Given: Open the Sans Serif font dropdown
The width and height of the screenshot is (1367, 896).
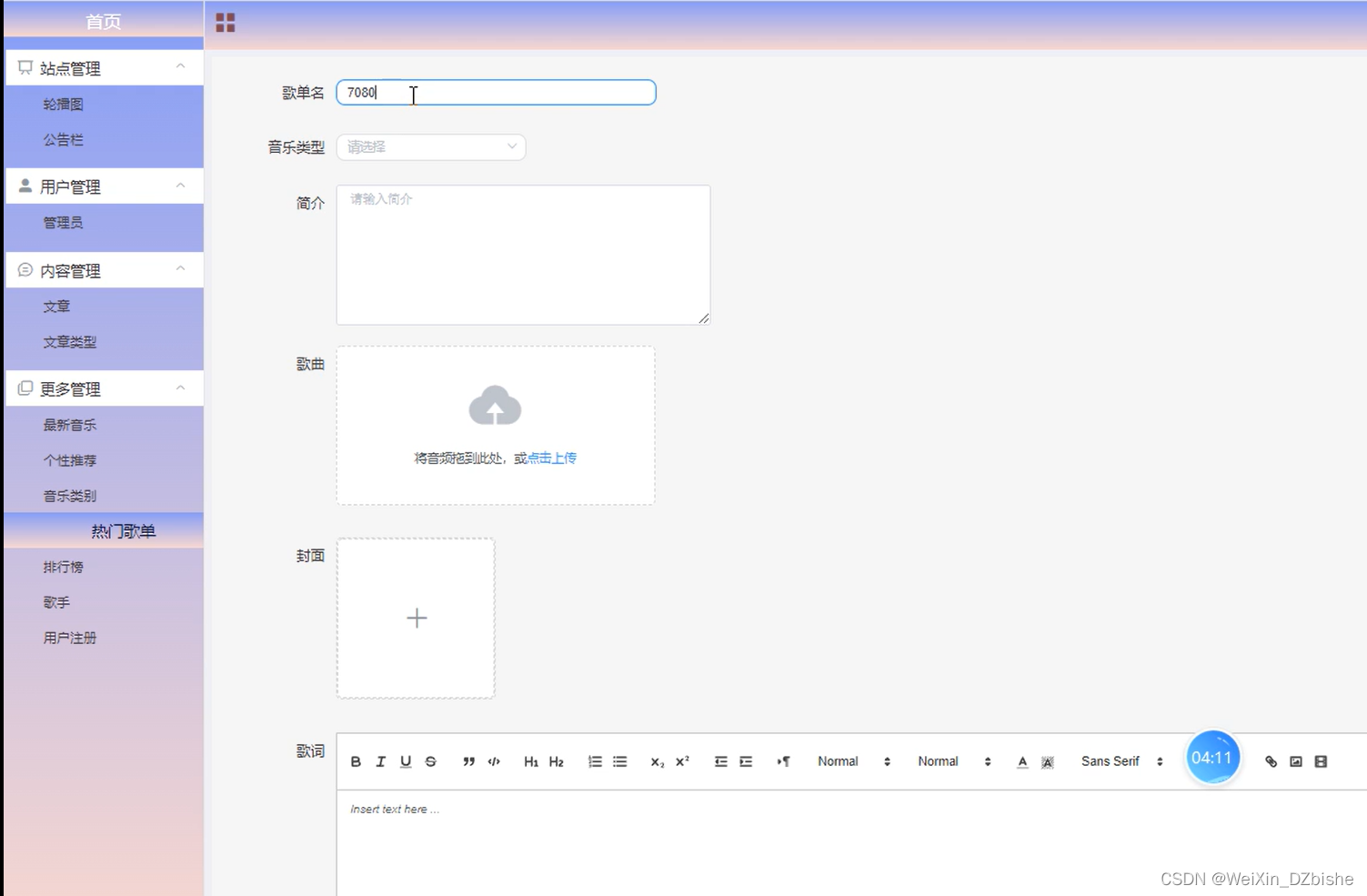Looking at the screenshot, I should click(x=1122, y=761).
